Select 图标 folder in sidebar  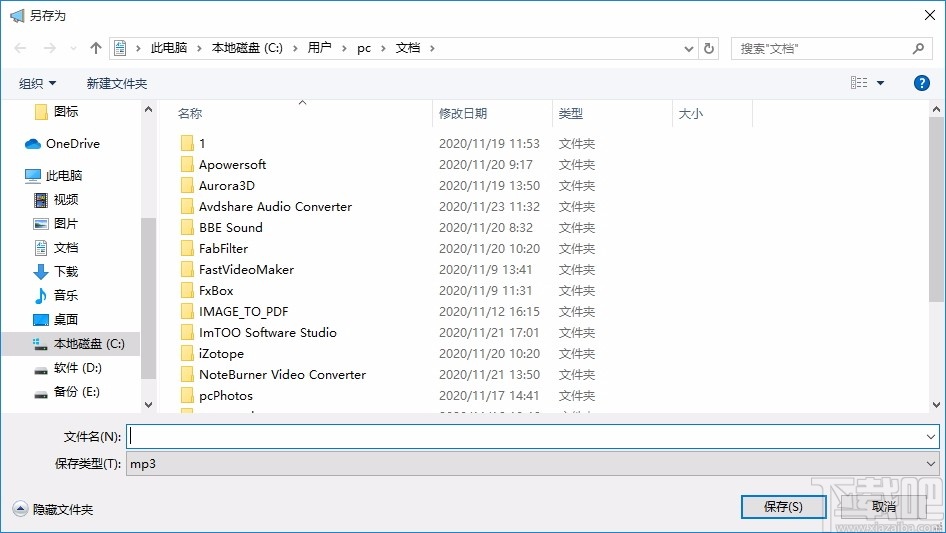pos(57,112)
